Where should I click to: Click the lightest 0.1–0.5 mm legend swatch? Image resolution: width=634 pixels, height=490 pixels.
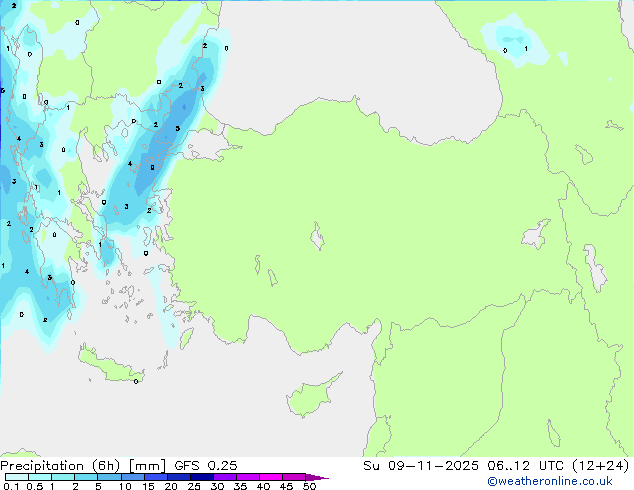point(17,477)
